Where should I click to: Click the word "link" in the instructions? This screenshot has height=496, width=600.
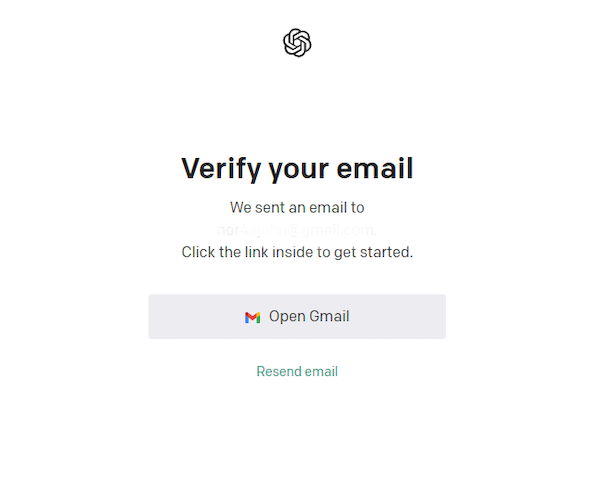click(256, 252)
